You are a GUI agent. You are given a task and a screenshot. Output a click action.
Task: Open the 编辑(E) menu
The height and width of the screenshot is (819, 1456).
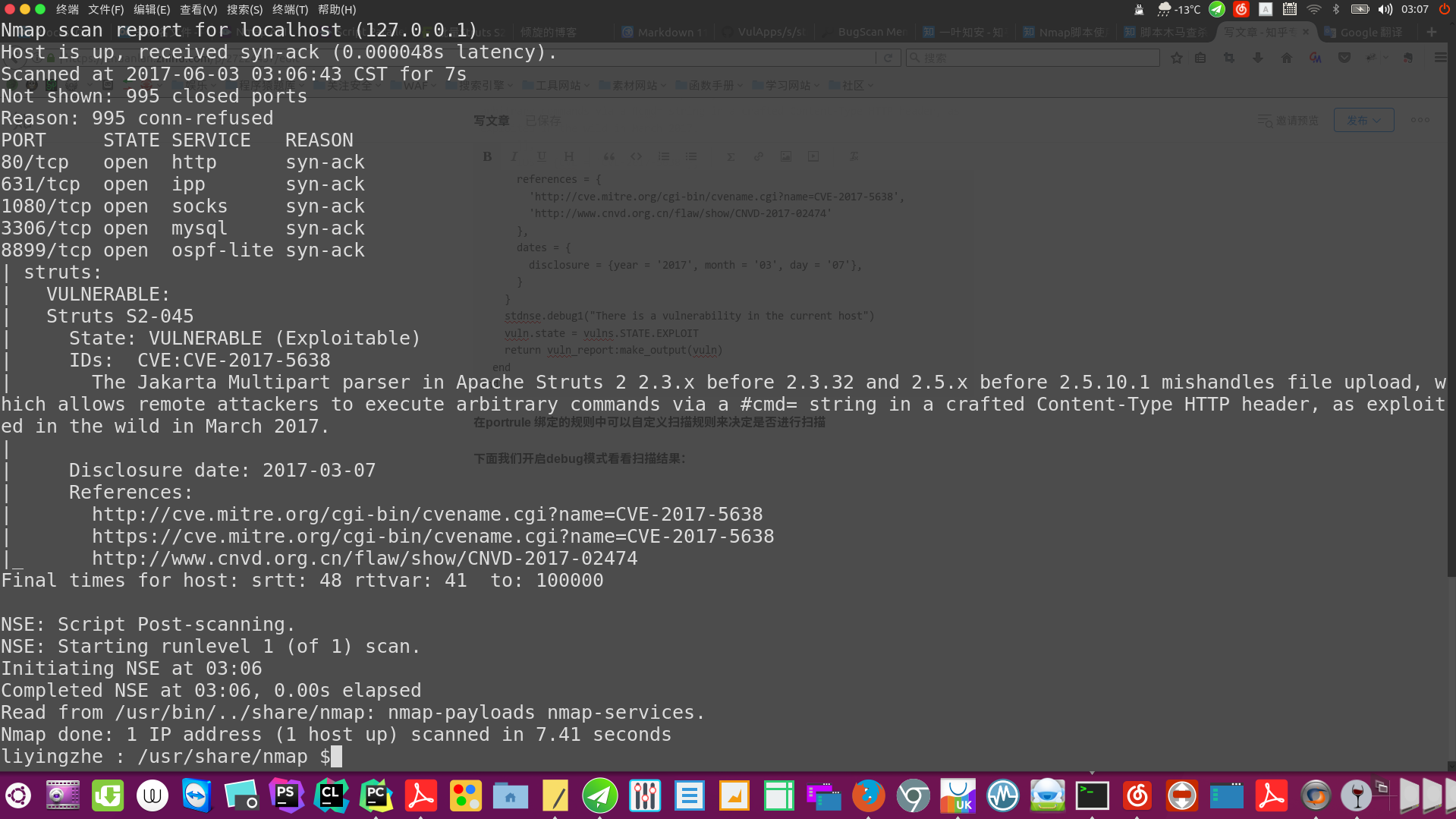point(152,9)
